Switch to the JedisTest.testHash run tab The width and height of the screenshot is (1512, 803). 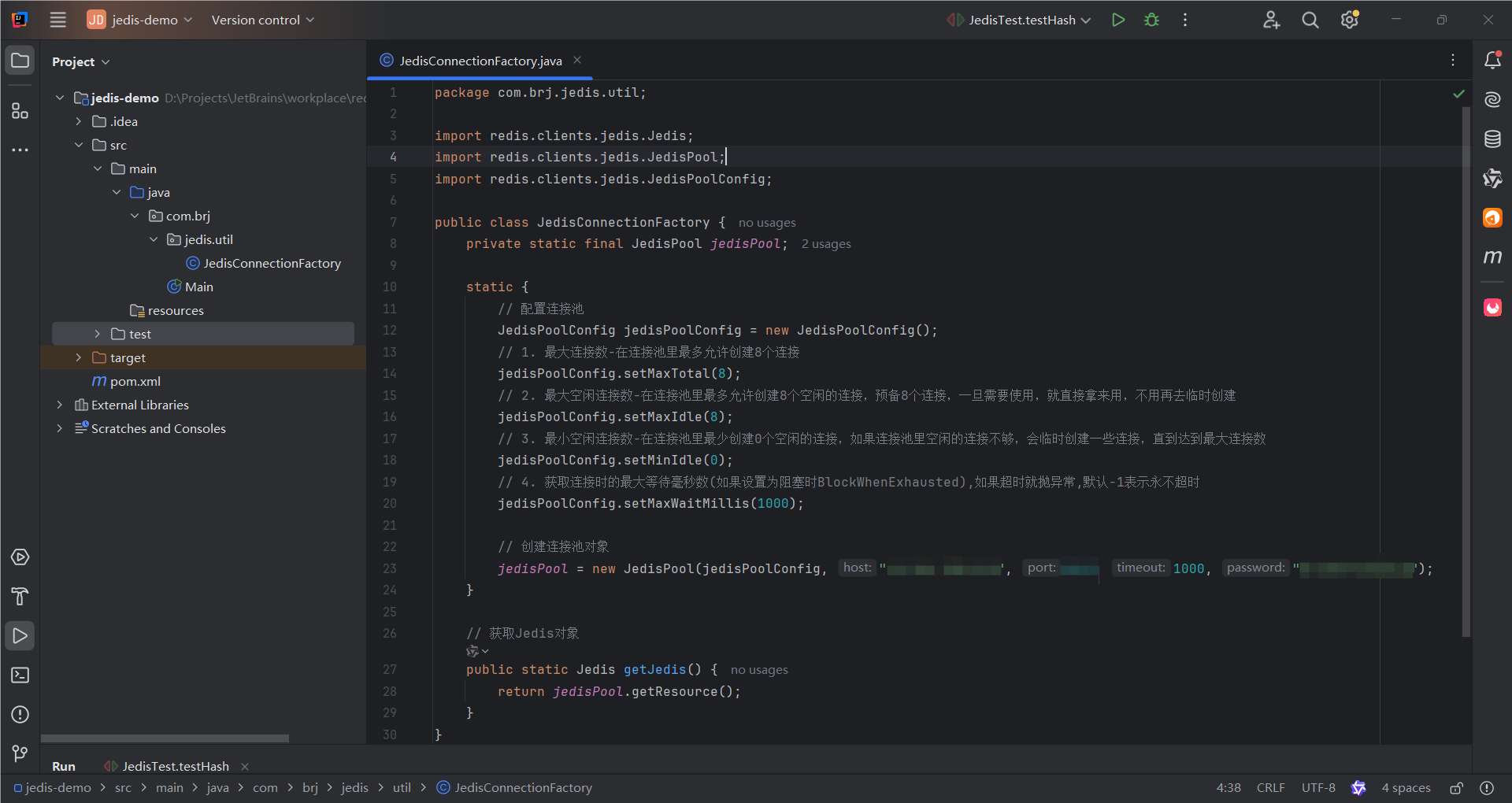pyautogui.click(x=173, y=765)
